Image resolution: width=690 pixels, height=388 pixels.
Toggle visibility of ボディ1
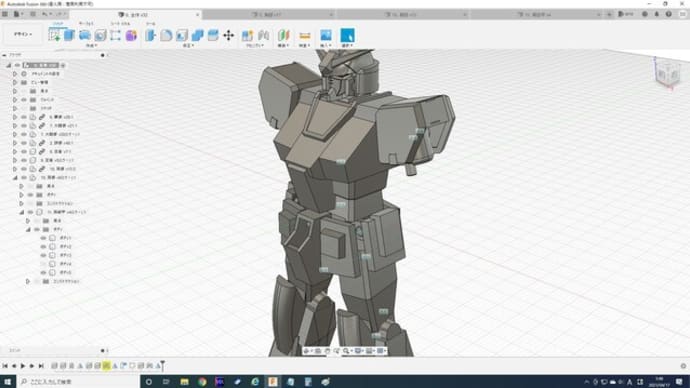[43, 238]
